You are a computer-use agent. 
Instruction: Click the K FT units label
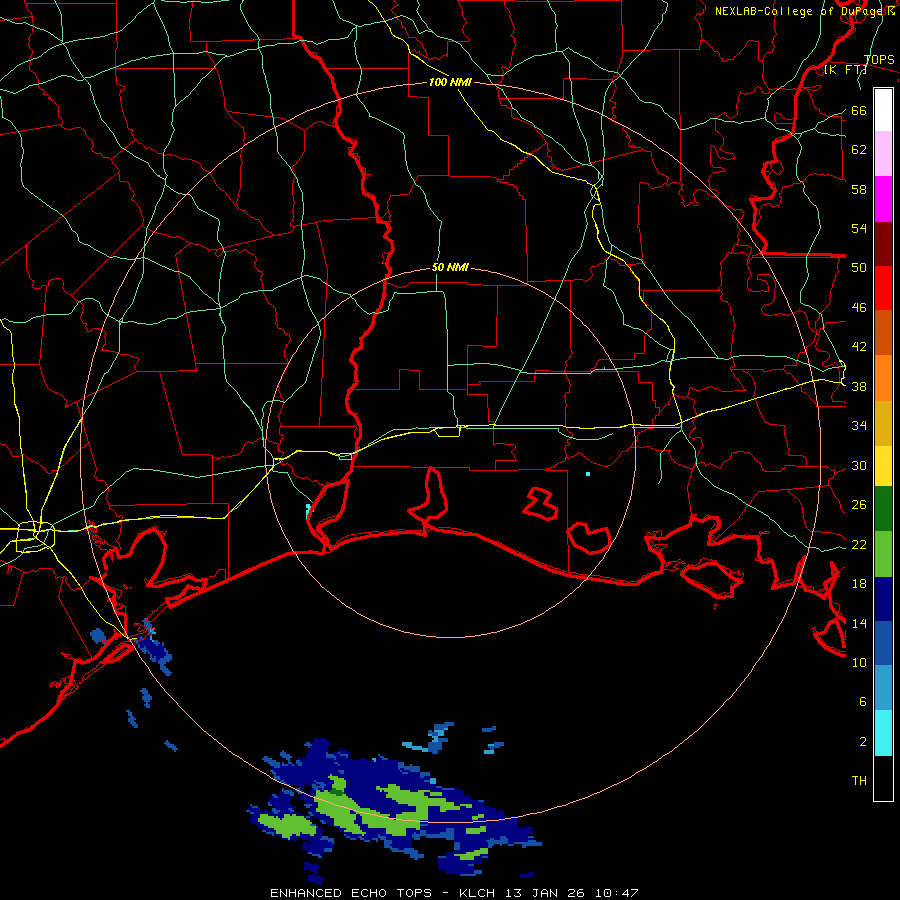coord(845,70)
